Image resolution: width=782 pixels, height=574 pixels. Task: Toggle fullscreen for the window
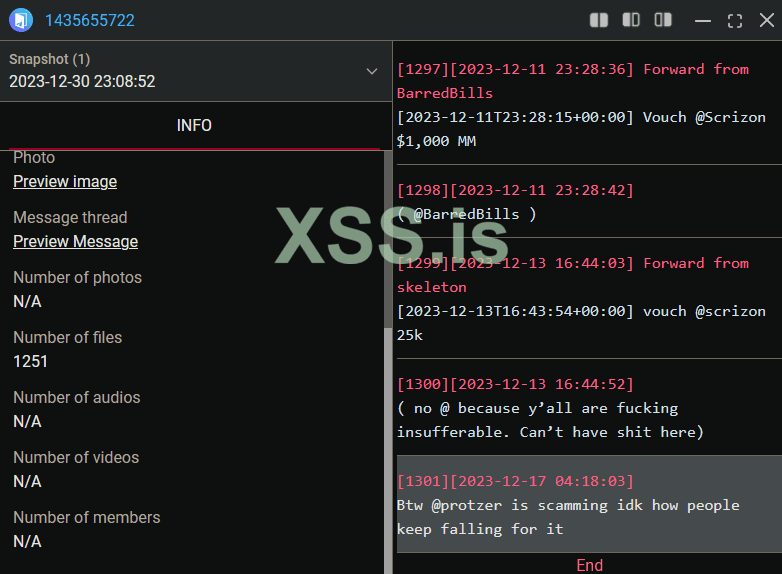tap(735, 20)
